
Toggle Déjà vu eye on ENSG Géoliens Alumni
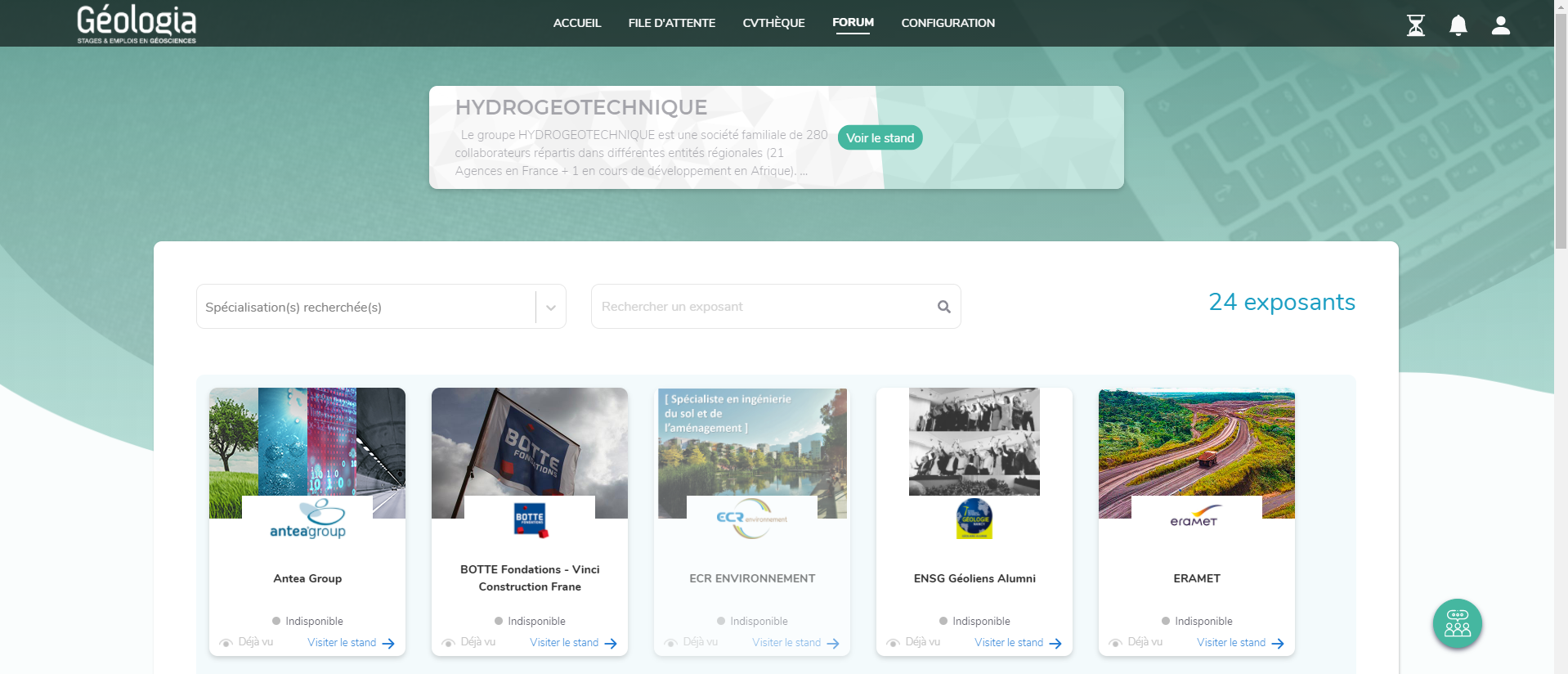894,643
